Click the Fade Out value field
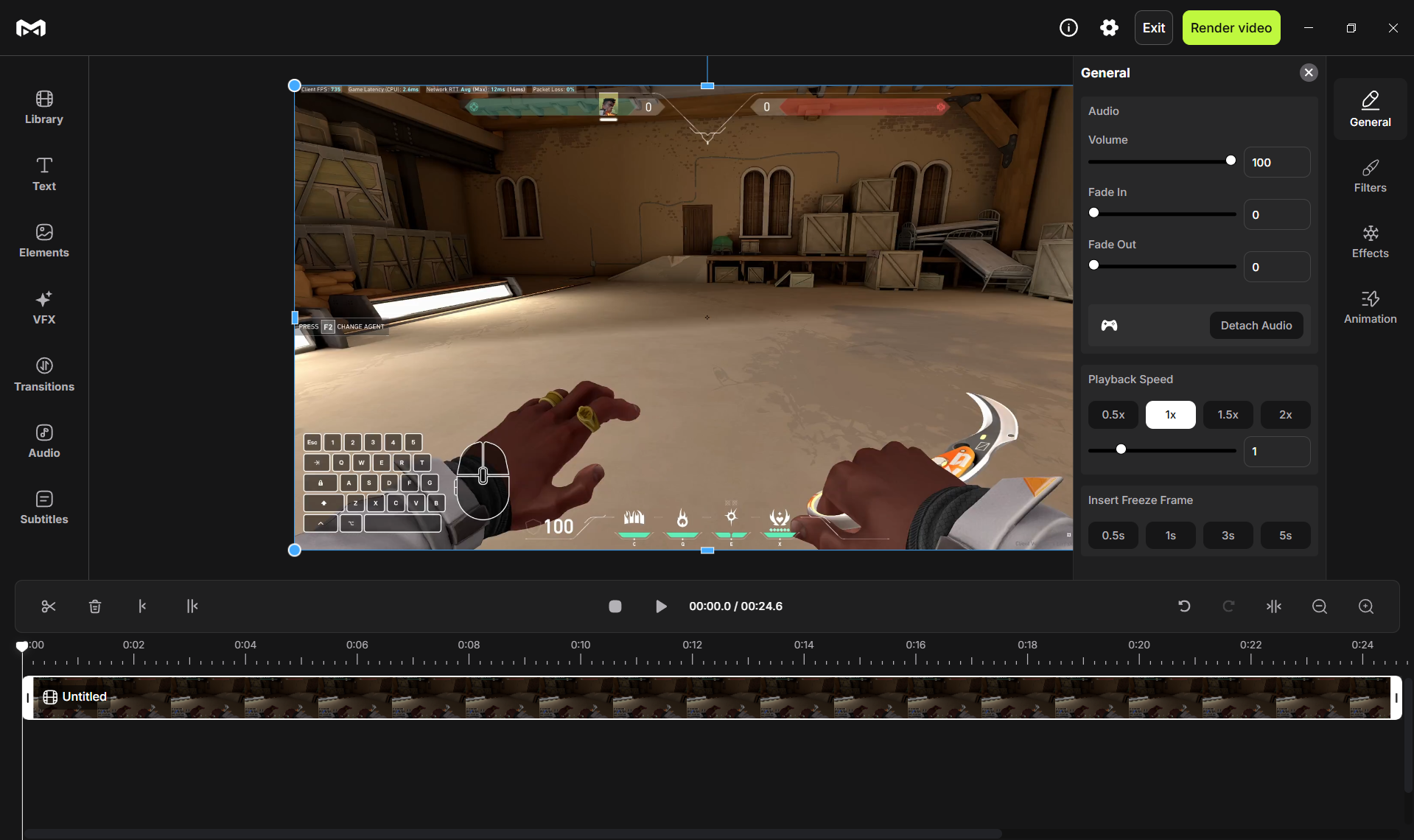Screen dimensions: 1414x840 (1277, 267)
